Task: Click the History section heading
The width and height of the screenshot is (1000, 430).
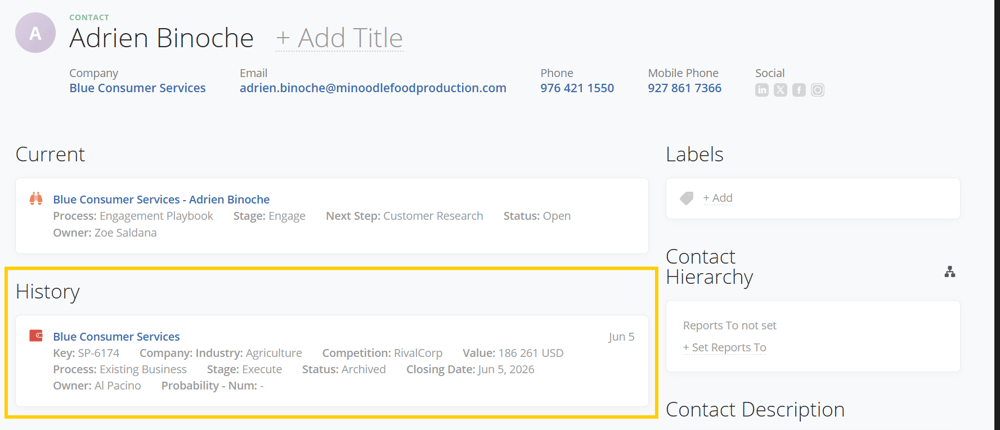Action: (x=48, y=292)
